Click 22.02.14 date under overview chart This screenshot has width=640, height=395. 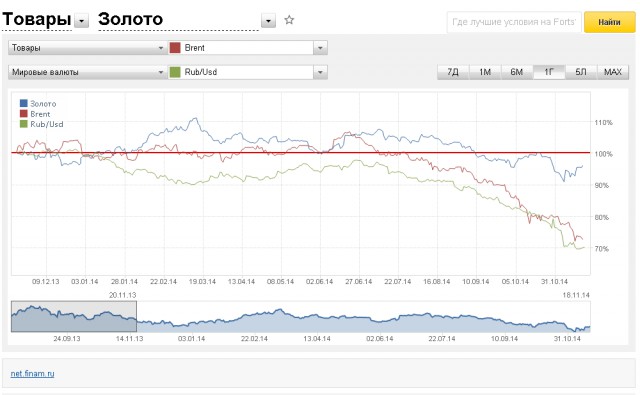254,339
